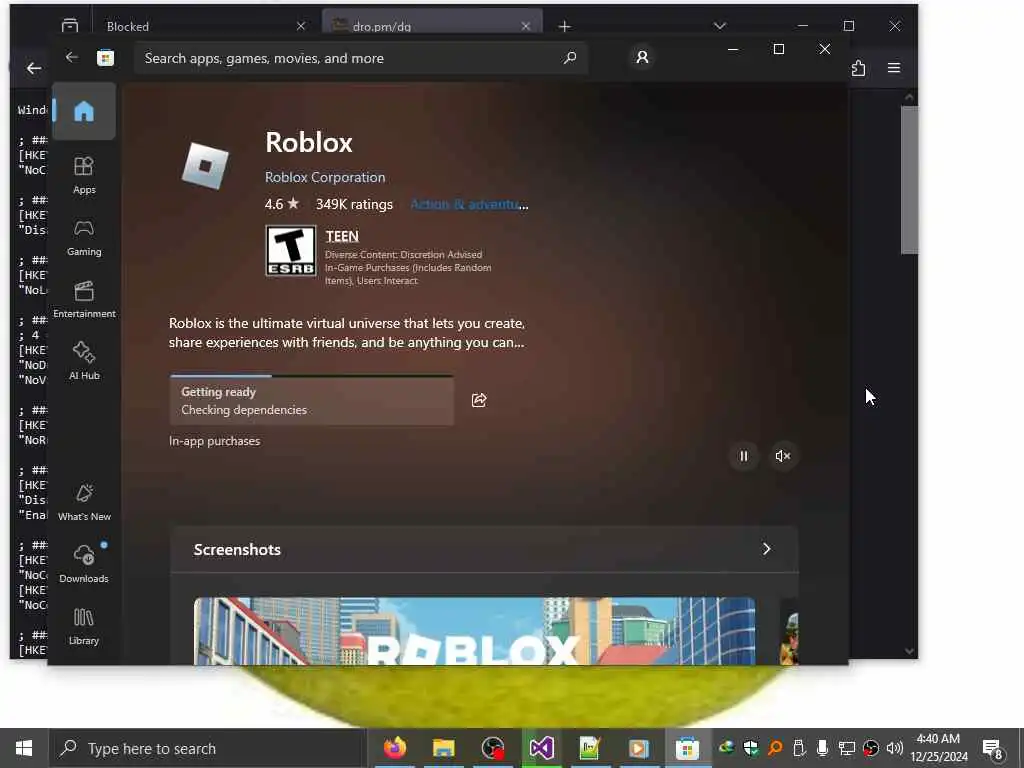The image size is (1024, 768).
Task: Go to the Store Home page
Action: [x=84, y=111]
